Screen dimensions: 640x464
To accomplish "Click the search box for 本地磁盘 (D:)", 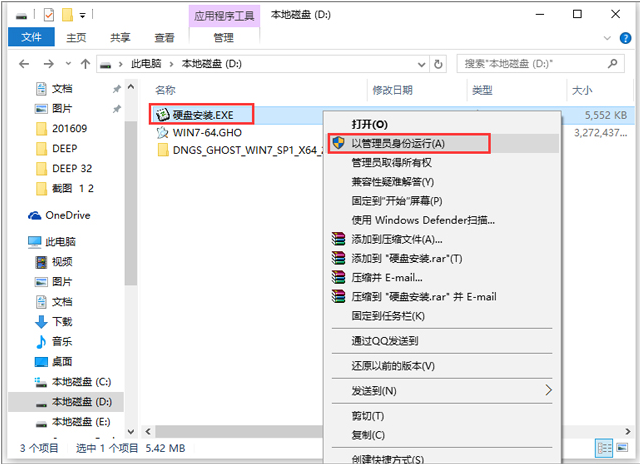I will pos(540,64).
